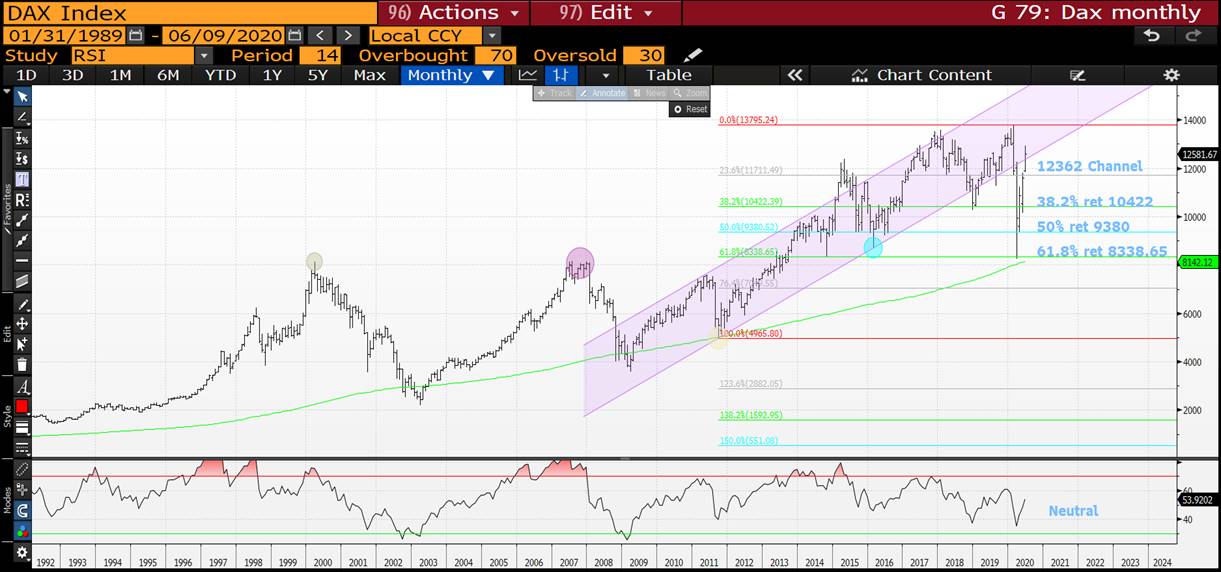Toggle News in floating toolbar
Image resolution: width=1221 pixels, height=572 pixels.
(649, 93)
